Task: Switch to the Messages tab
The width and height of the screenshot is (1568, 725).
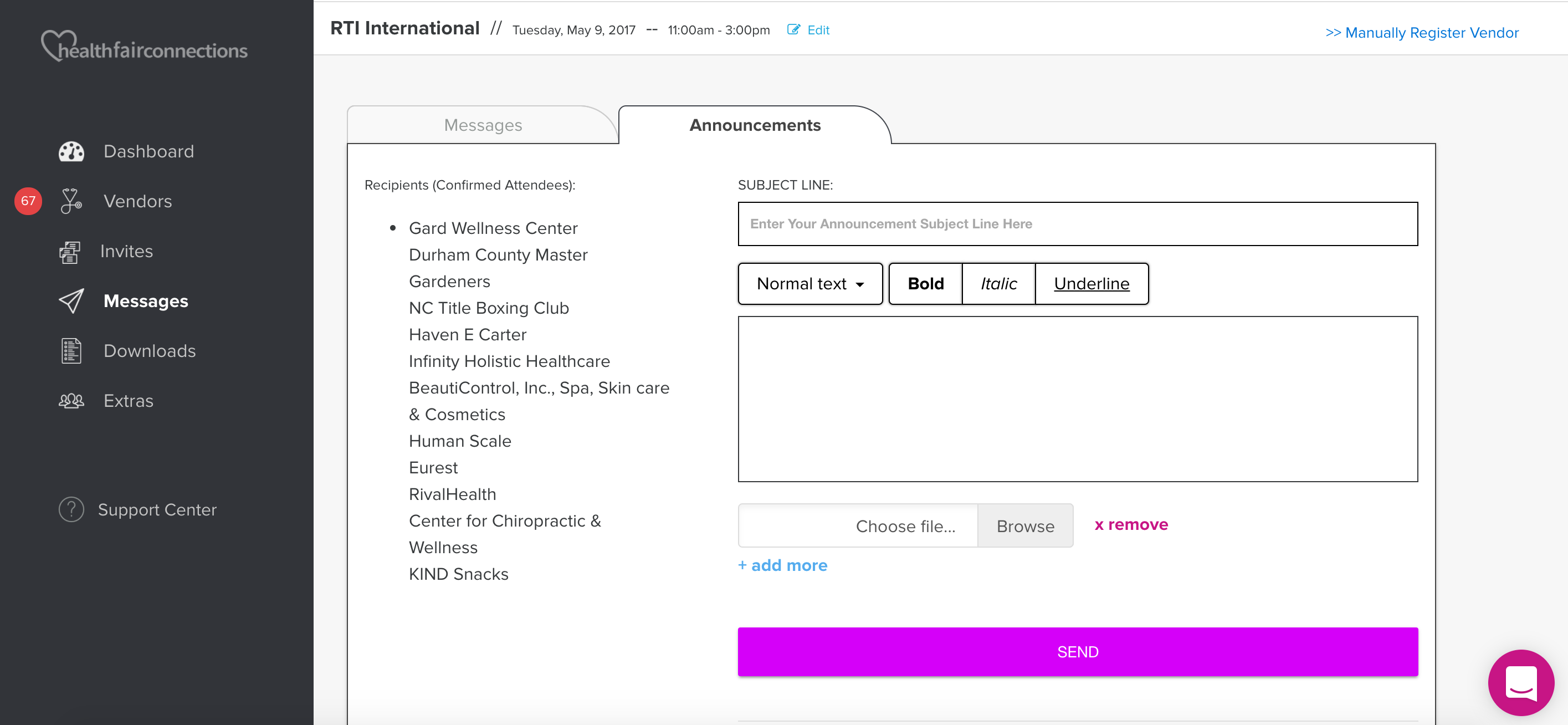Action: coord(483,125)
